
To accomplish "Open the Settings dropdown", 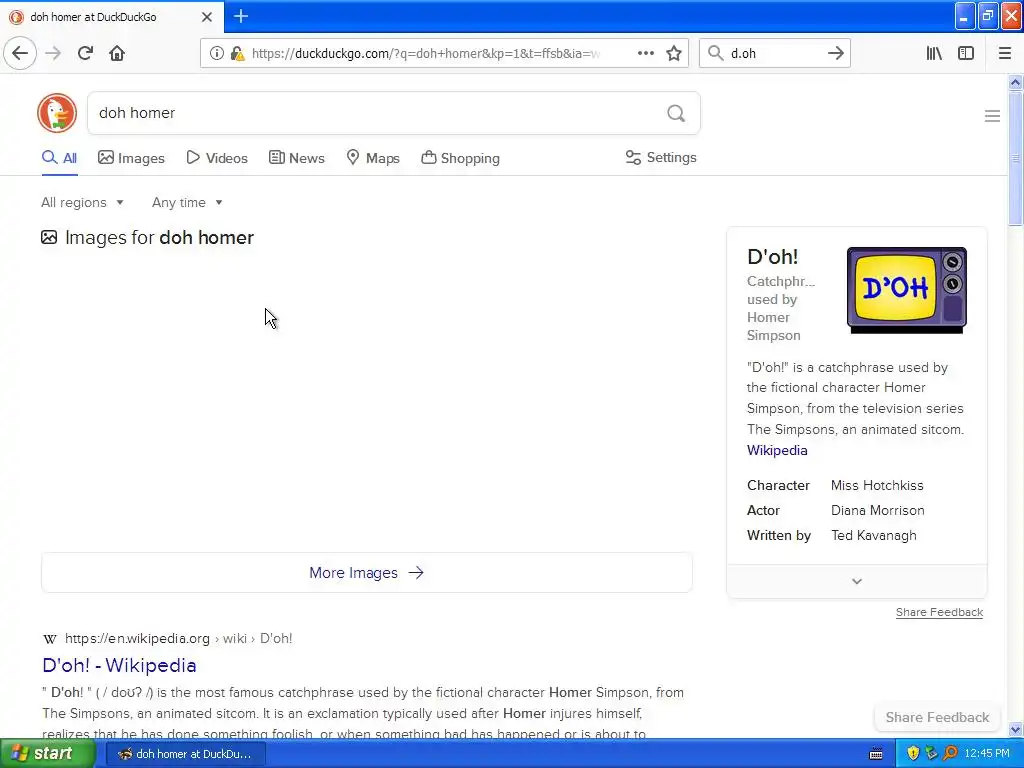I will tap(661, 157).
